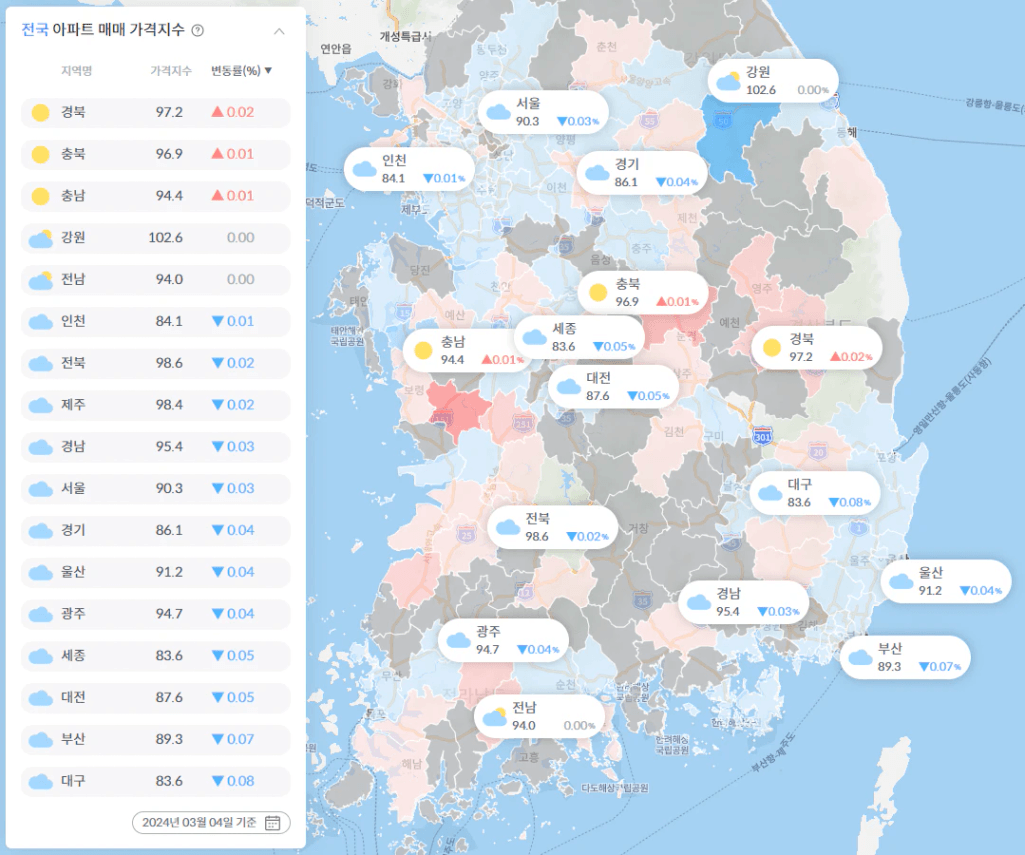
Task: Open the 서울 90.3 map bubble
Action: click(543, 112)
